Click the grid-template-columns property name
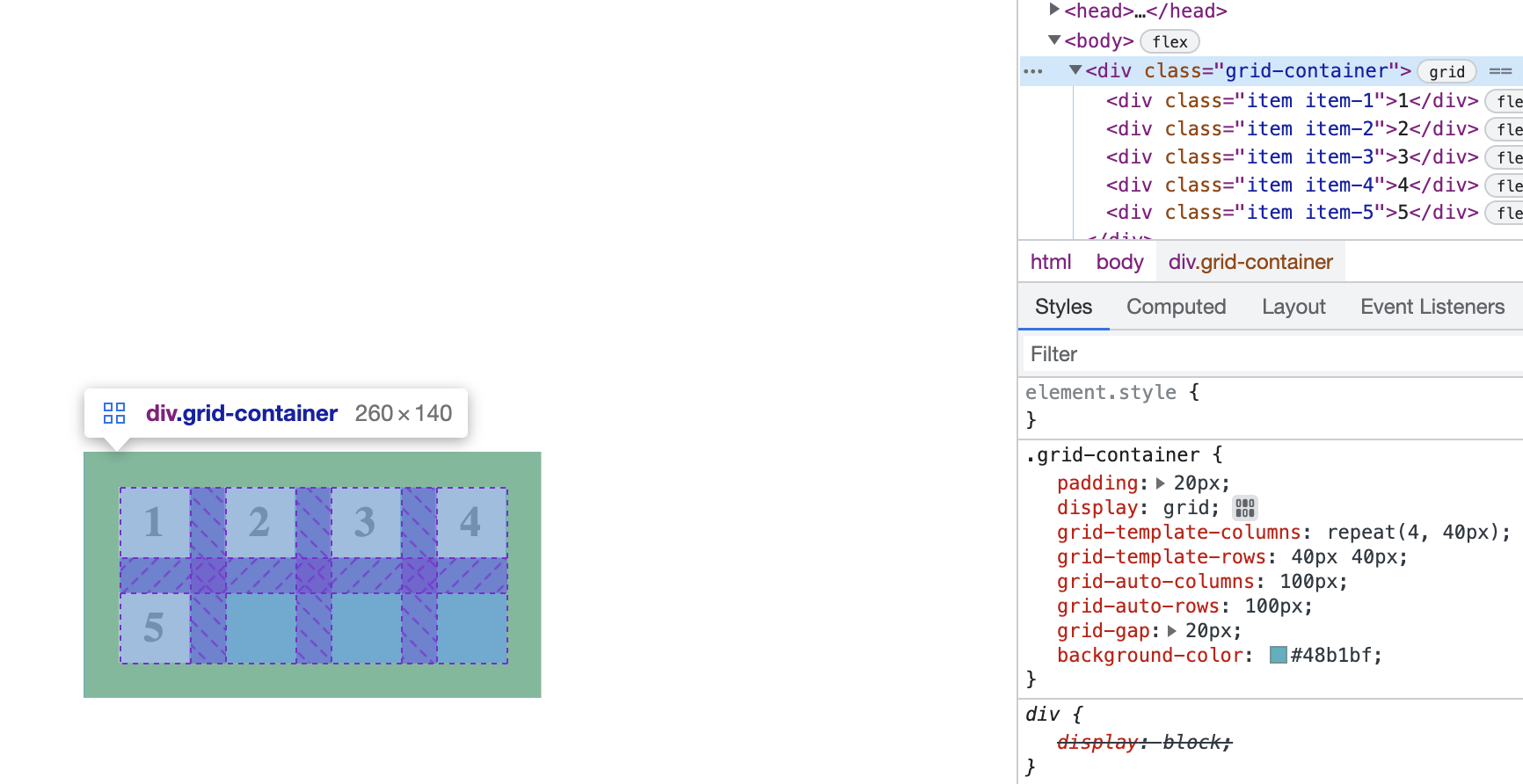The width and height of the screenshot is (1523, 784). click(x=1178, y=533)
